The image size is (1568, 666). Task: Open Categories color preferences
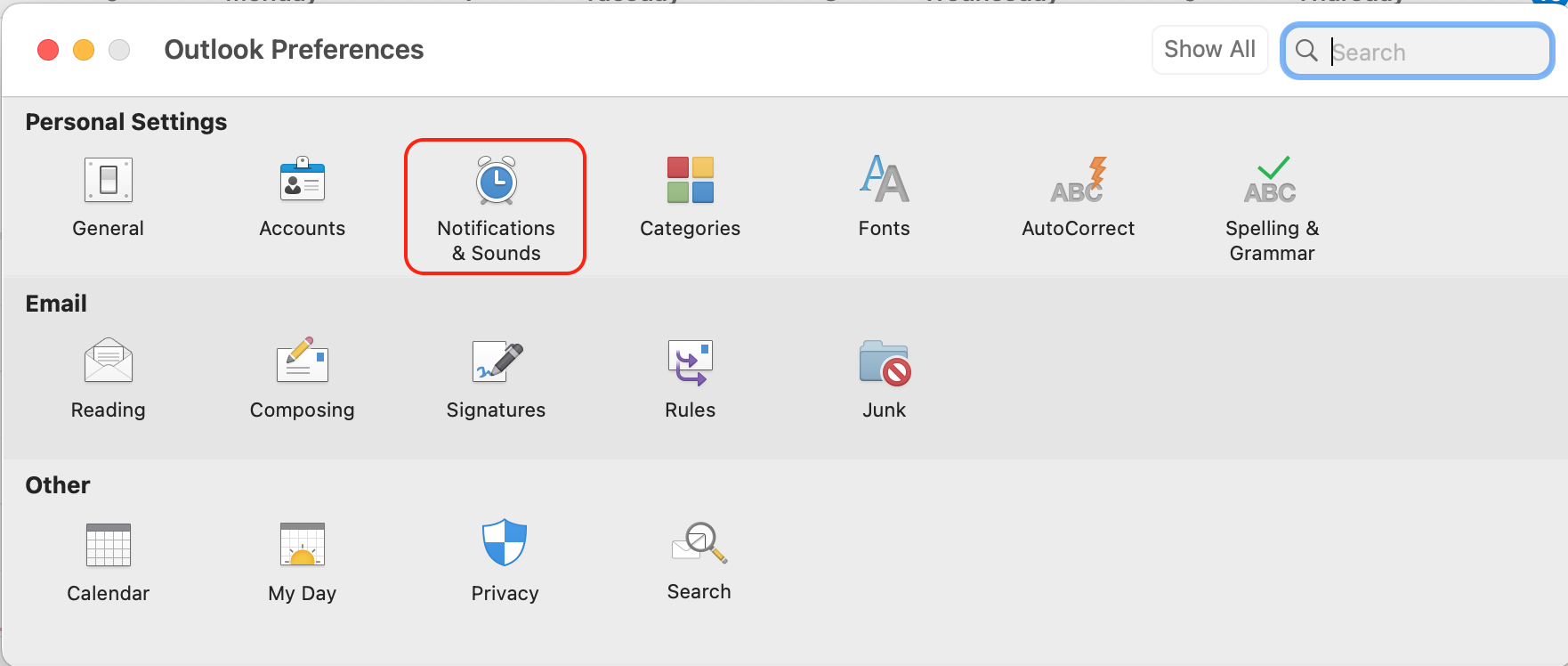click(x=691, y=198)
